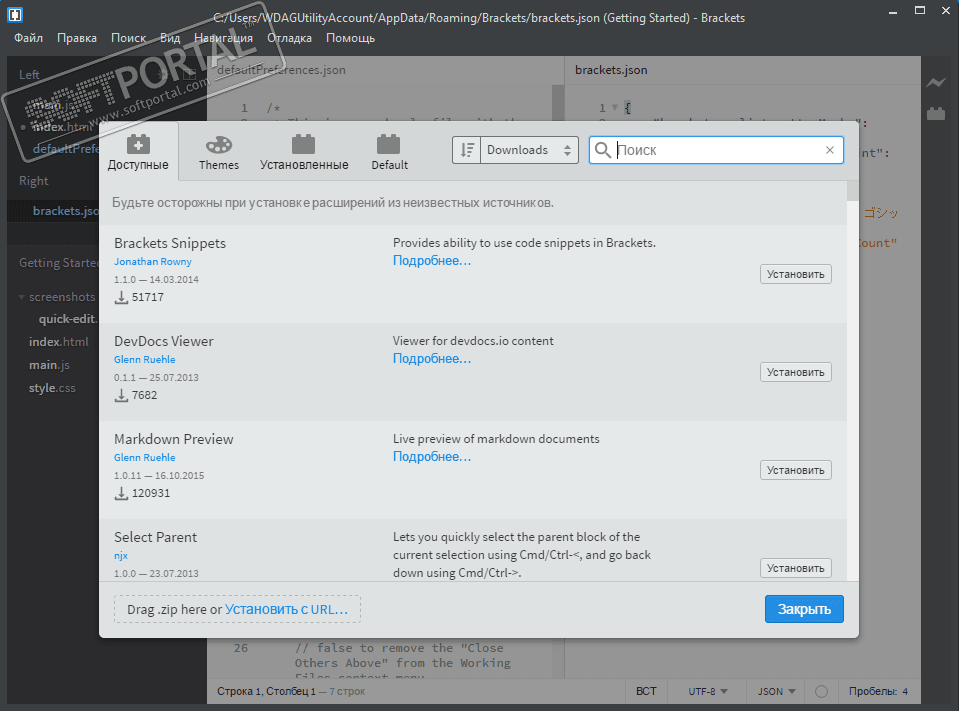Click the cursor position Строка 1, Столбец 1
This screenshot has height=711, width=959.
point(266,691)
